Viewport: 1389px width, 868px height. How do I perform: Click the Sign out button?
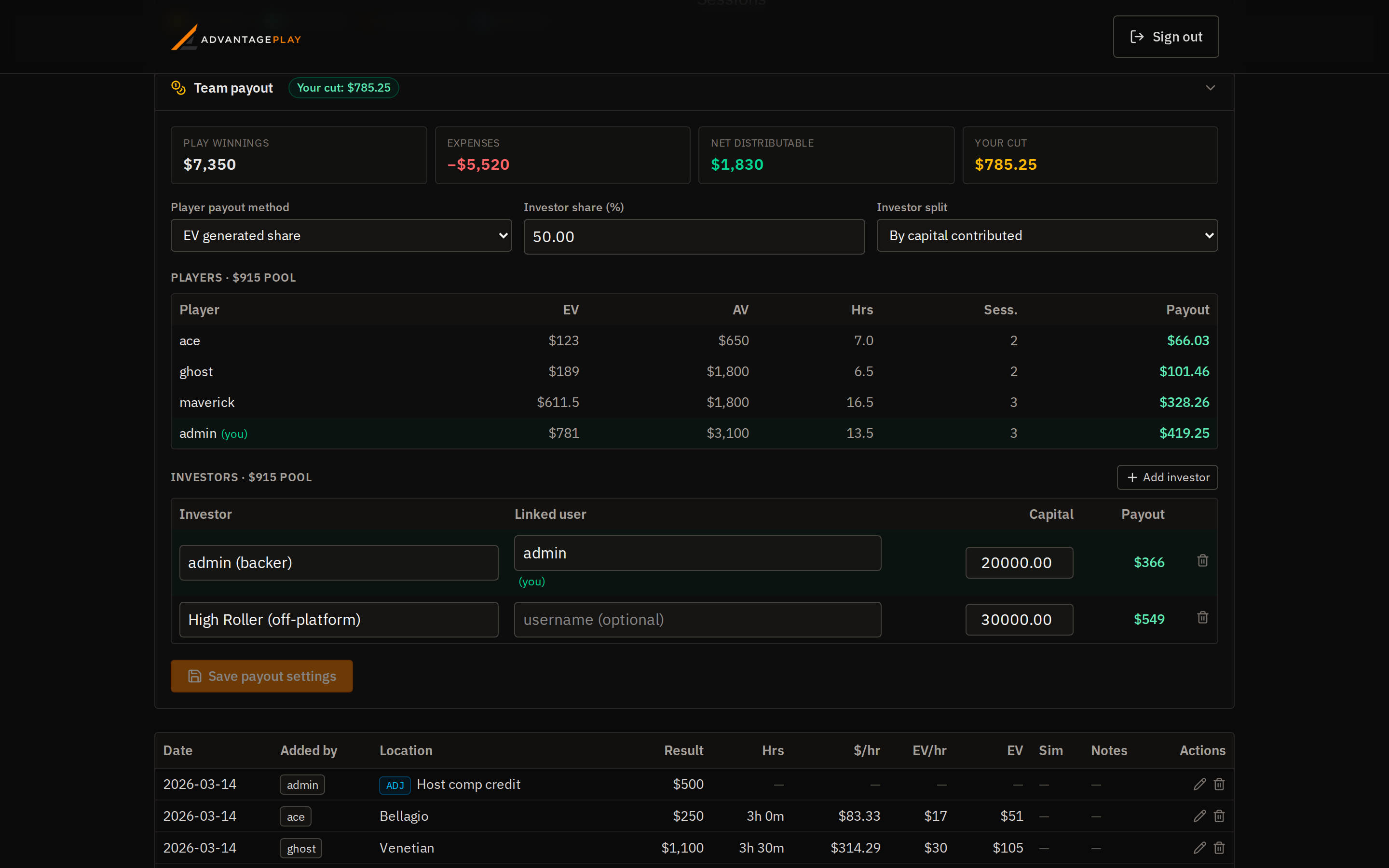(1166, 37)
